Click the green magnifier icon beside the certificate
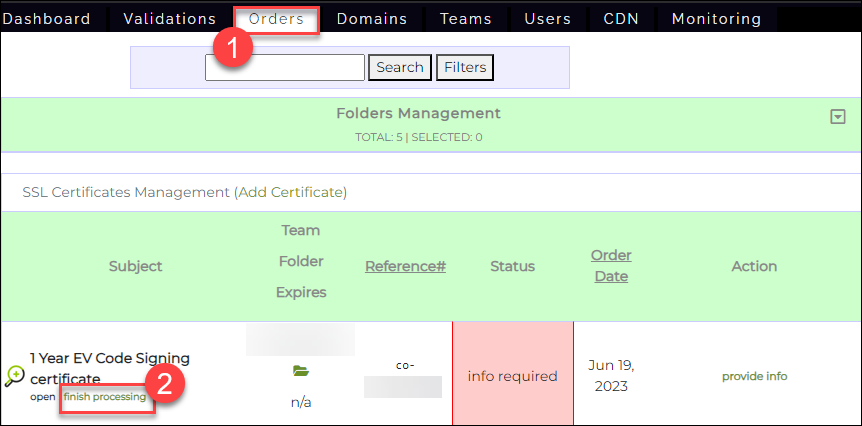The width and height of the screenshot is (862, 426). (14, 376)
